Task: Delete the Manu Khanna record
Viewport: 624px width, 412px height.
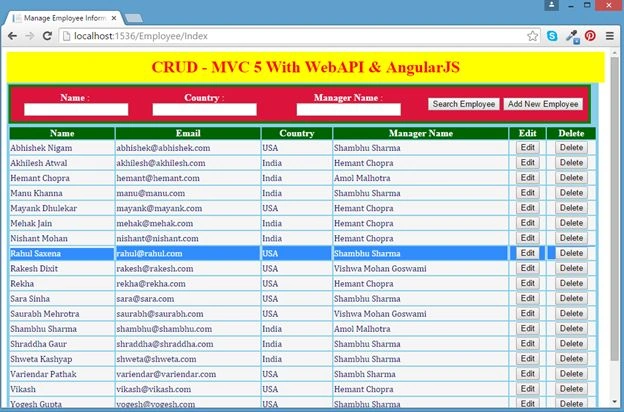Action: [x=571, y=193]
